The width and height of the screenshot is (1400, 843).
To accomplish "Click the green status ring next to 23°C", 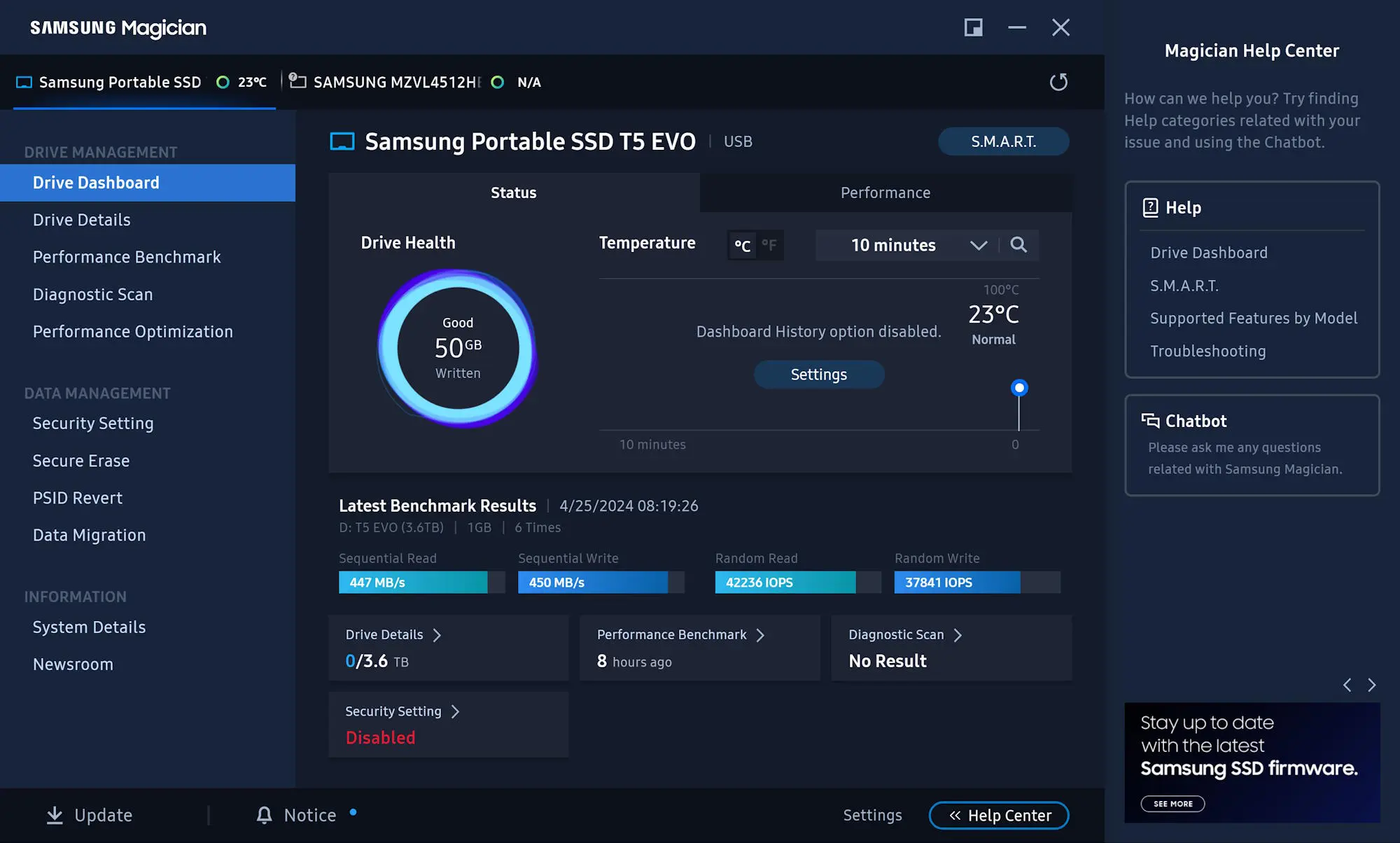I will [223, 82].
